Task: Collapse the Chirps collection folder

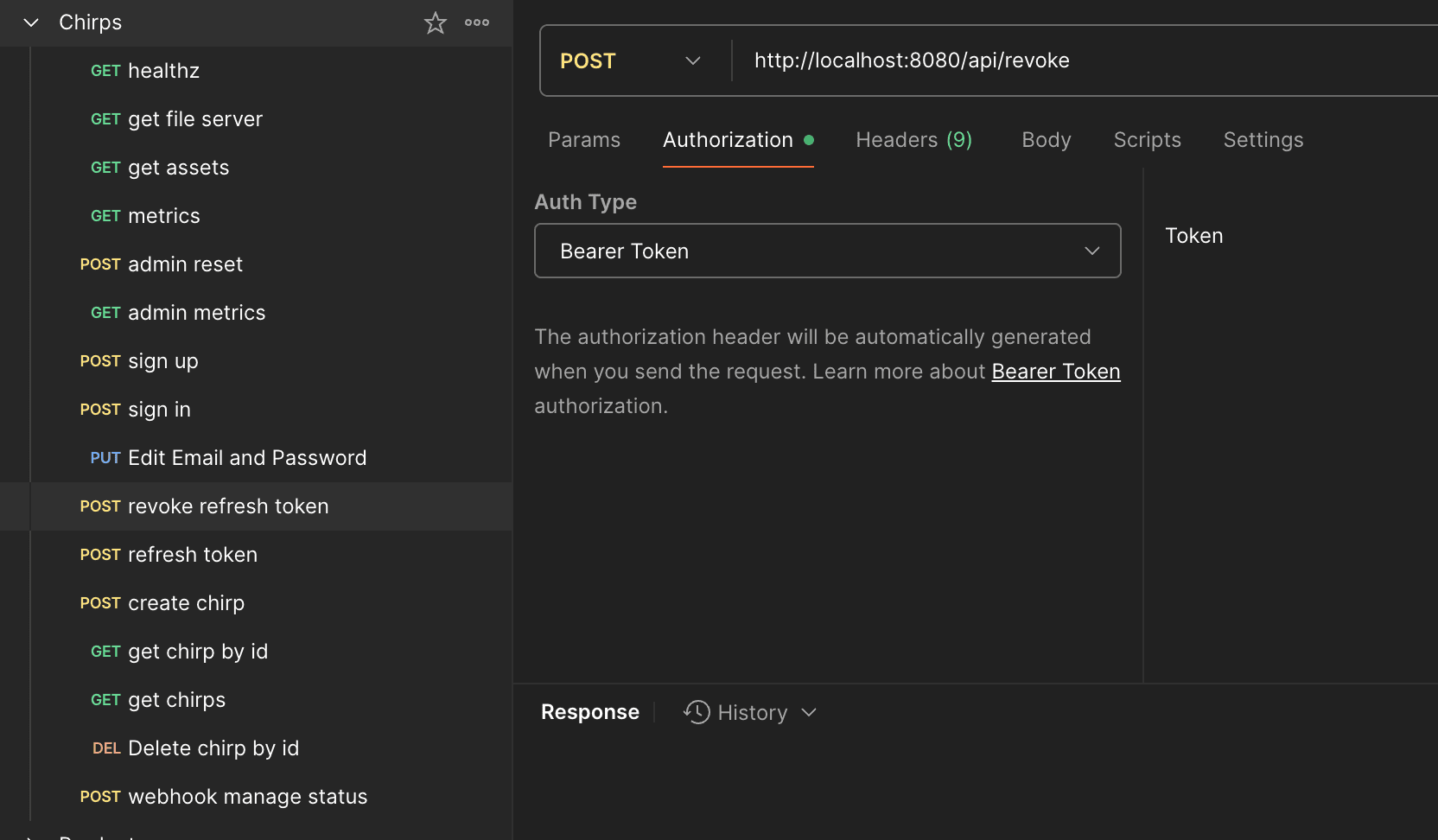Action: [x=31, y=22]
